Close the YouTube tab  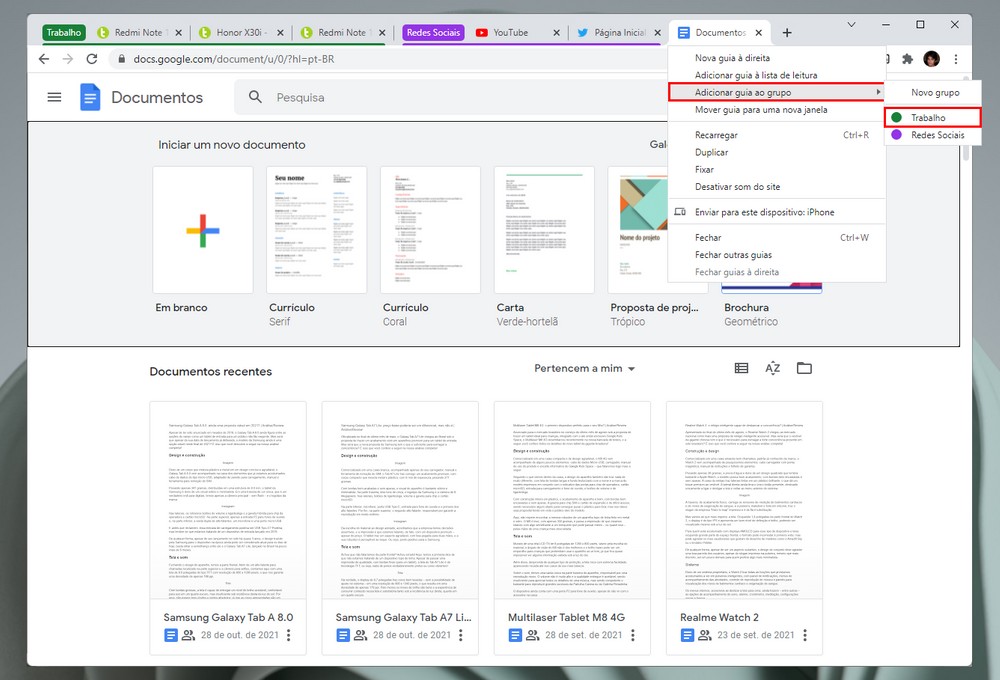click(556, 33)
